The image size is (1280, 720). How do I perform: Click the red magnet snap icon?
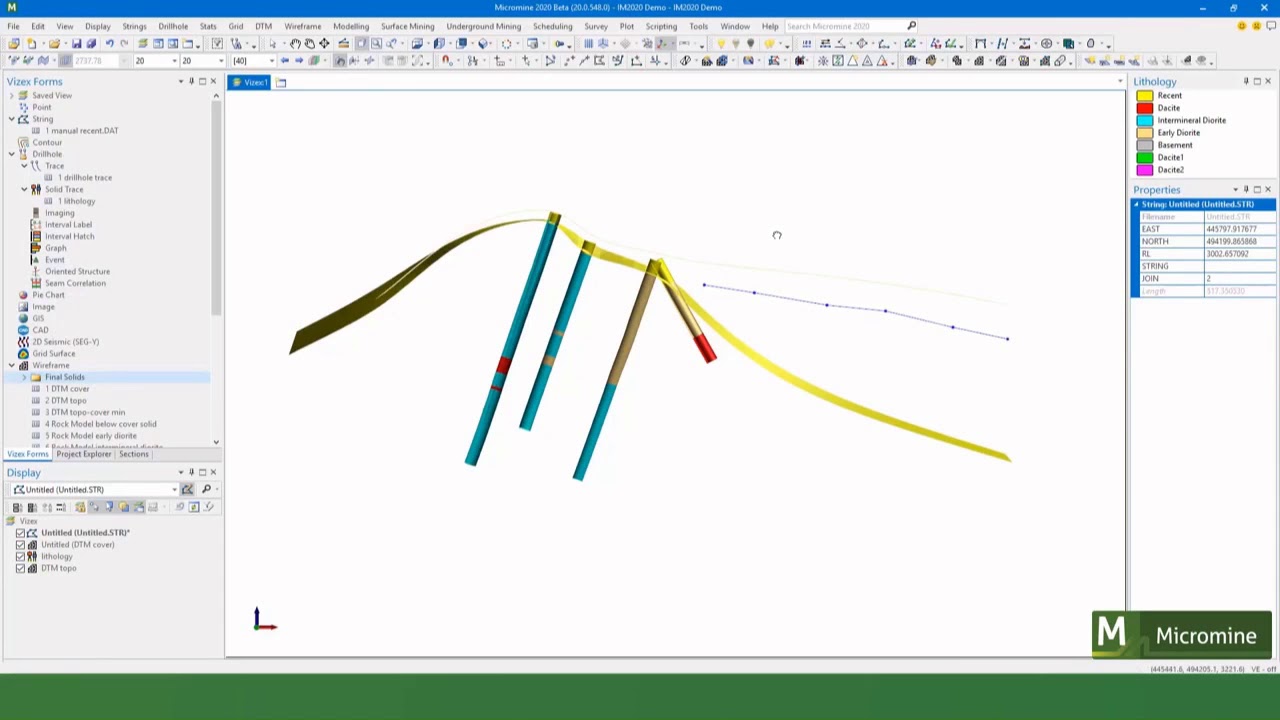point(446,61)
